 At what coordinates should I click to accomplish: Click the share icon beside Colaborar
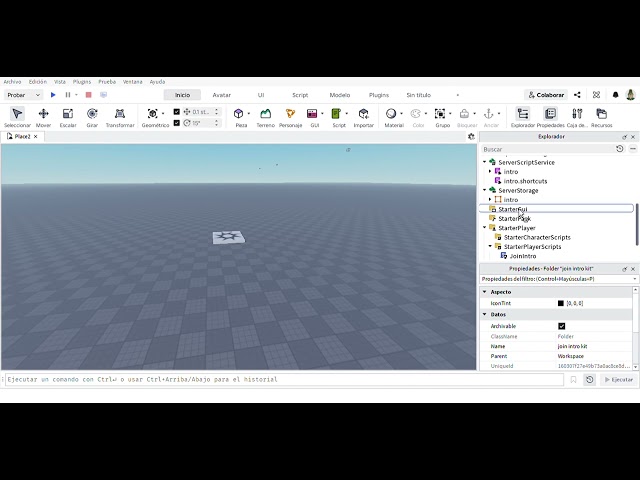pos(577,95)
